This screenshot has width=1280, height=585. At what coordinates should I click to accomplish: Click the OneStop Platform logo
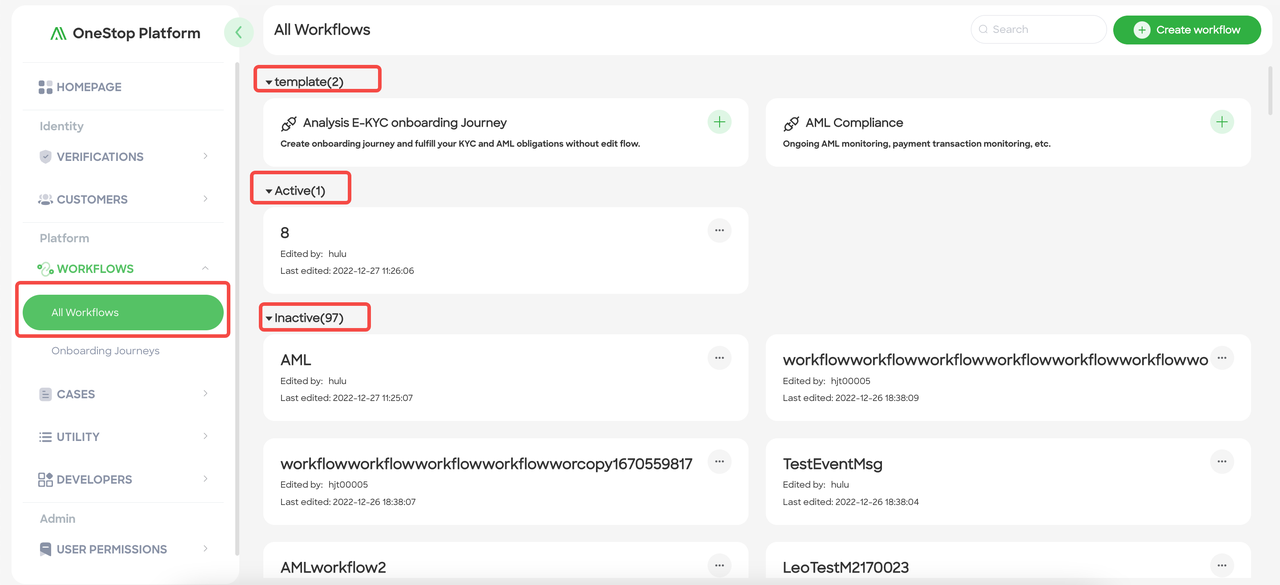125,32
